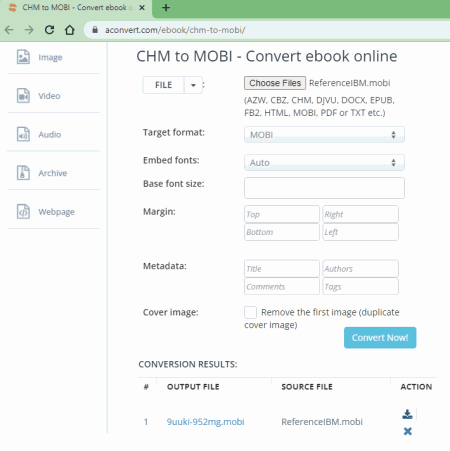Click the page title CHM to MOBI heading
This screenshot has height=451, width=450.
click(267, 56)
